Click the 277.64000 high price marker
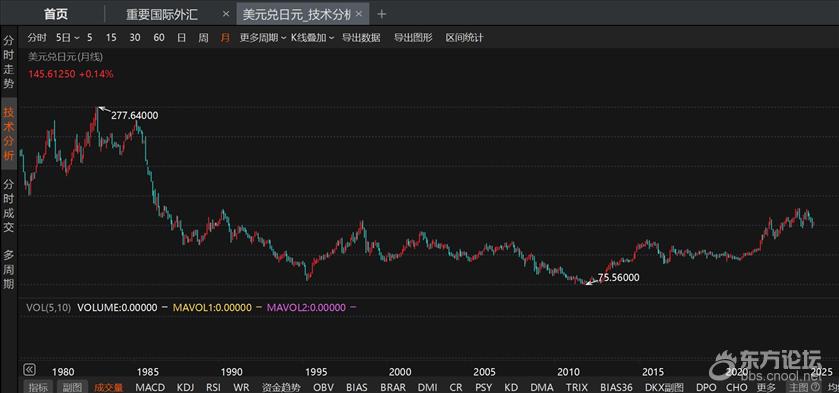 click(x=134, y=115)
